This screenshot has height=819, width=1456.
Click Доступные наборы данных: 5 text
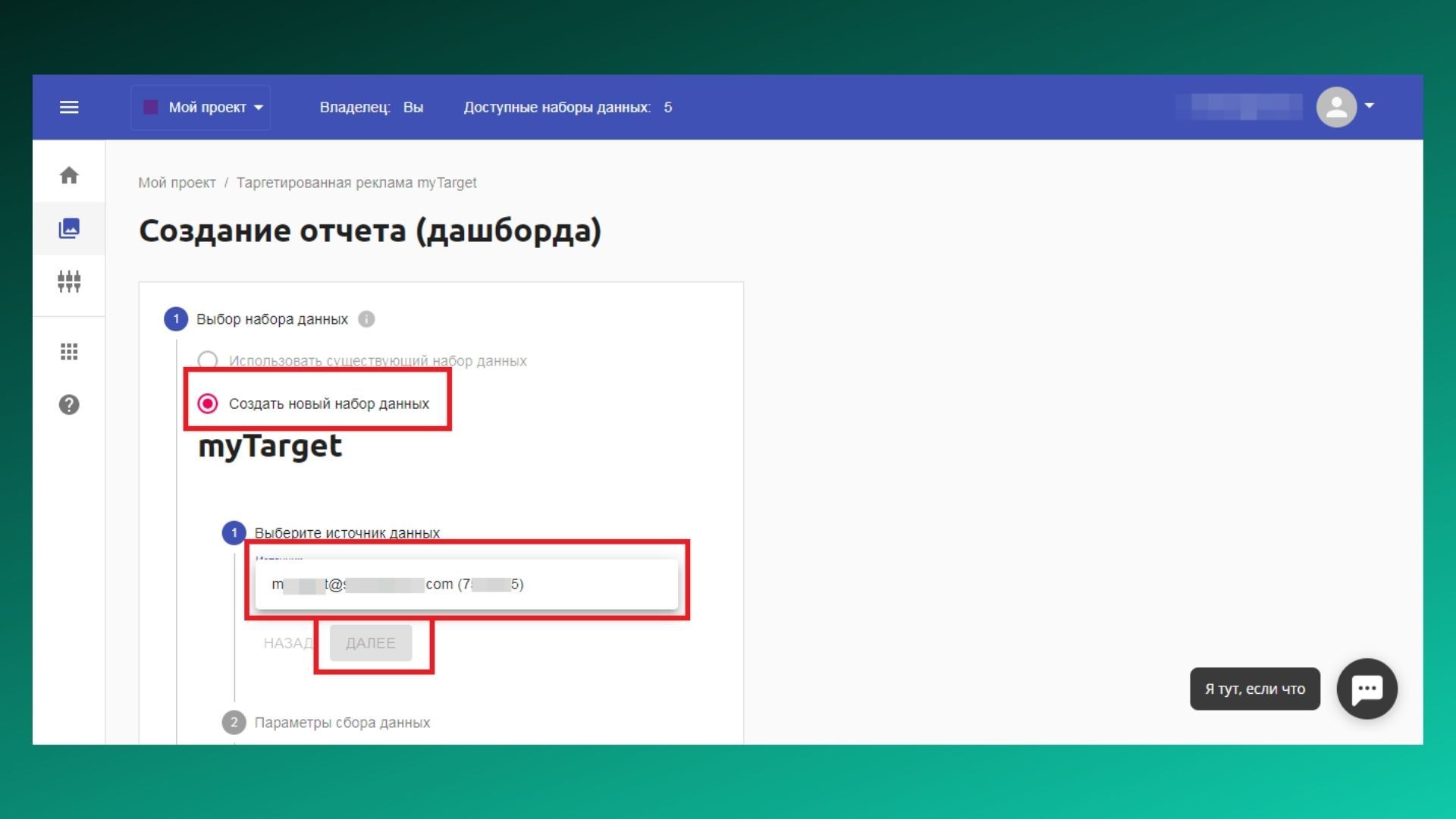[x=568, y=108]
